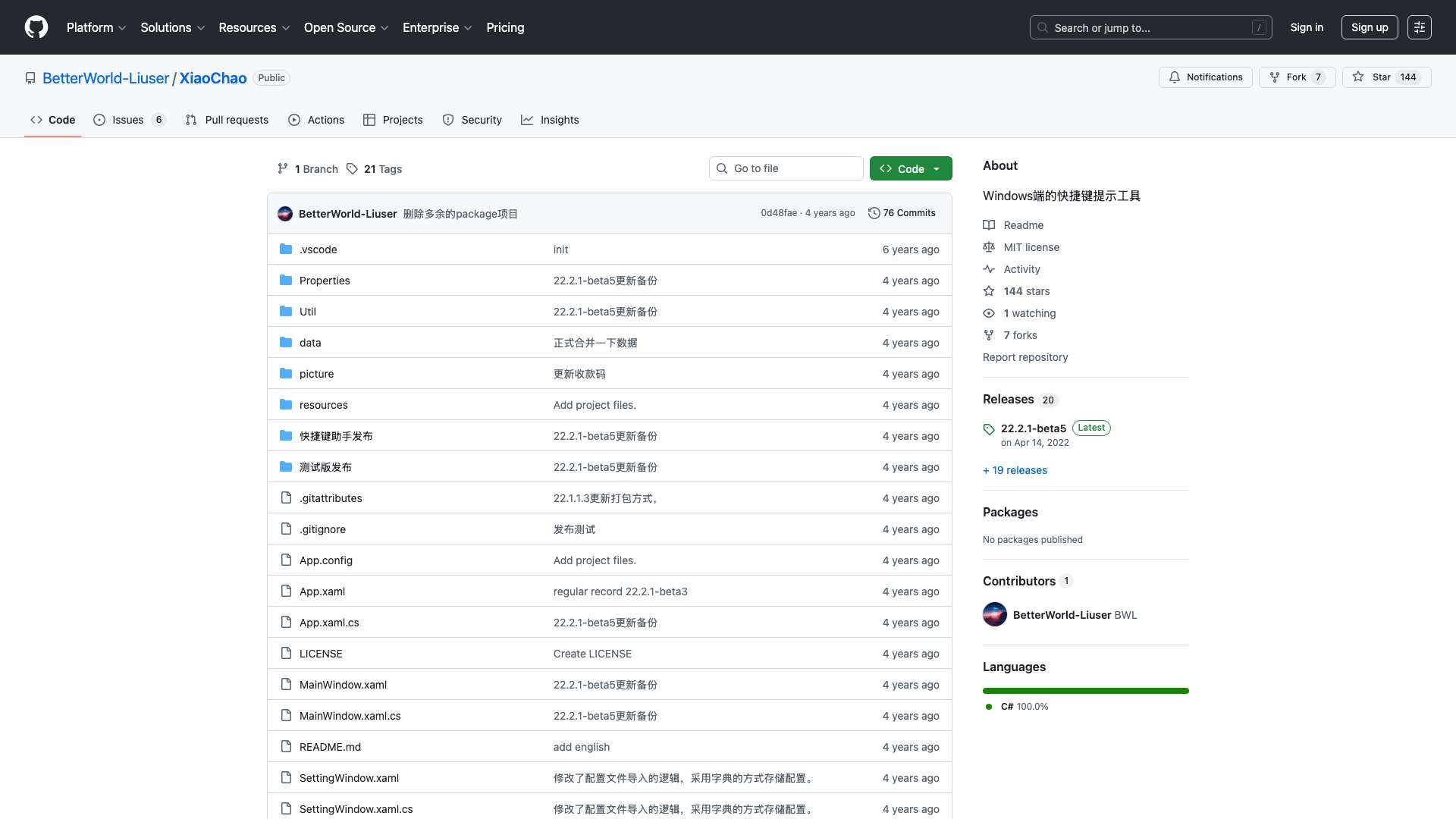Open the Pricing link
This screenshot has width=1456, height=819.
click(505, 27)
